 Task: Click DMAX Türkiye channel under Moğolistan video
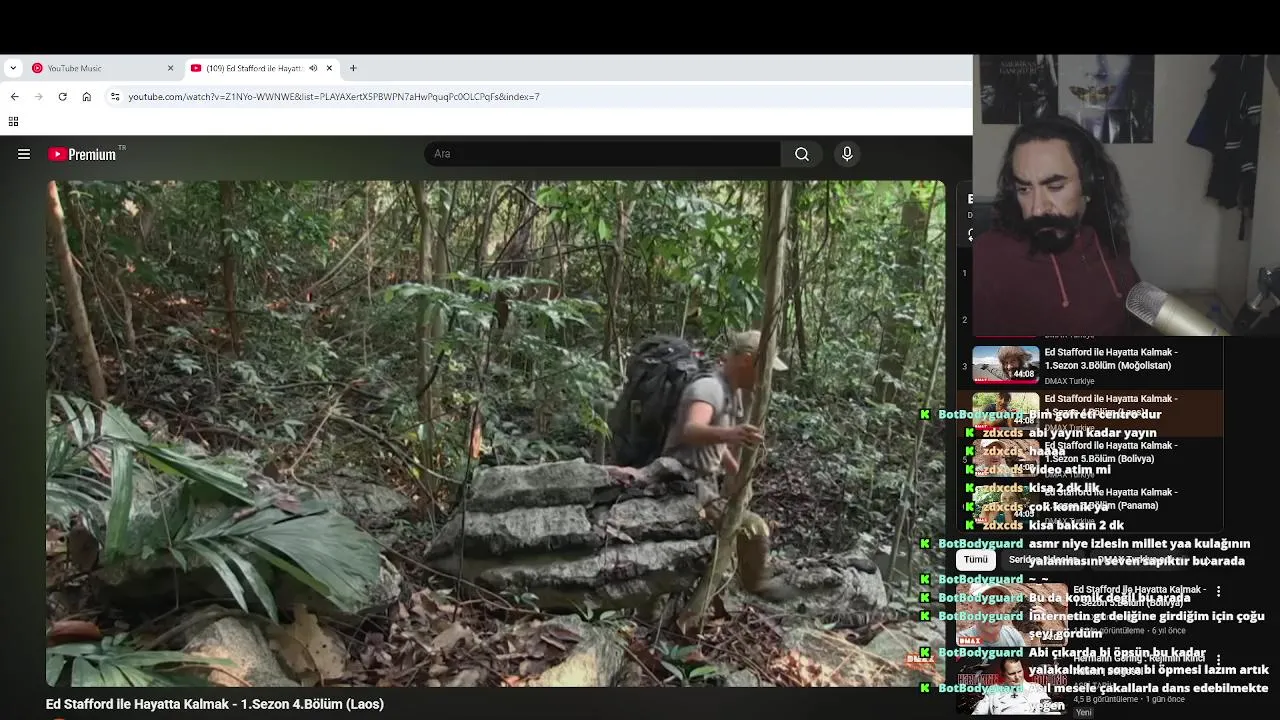click(x=1069, y=381)
